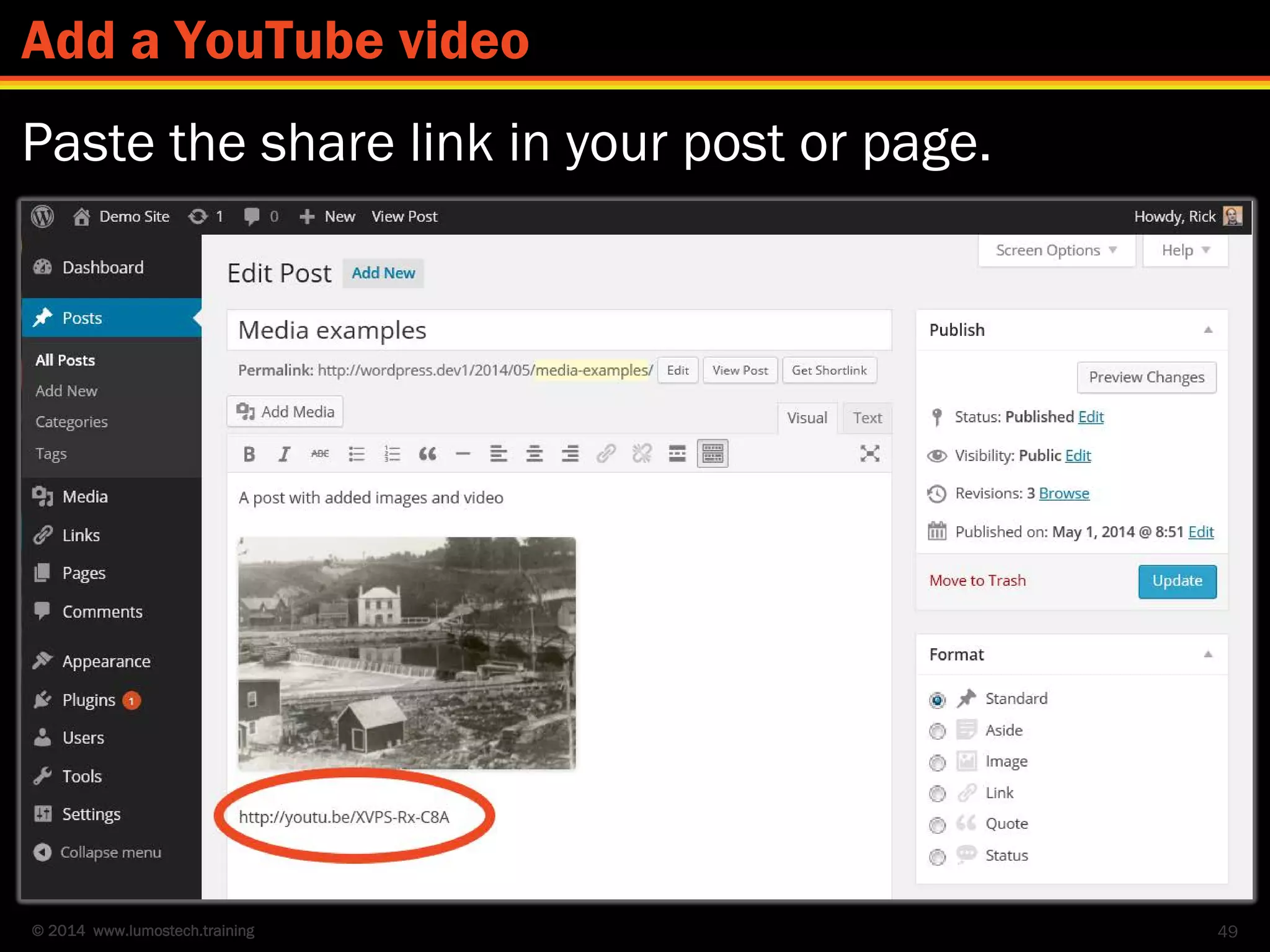The image size is (1270, 952).
Task: Open Add New in Posts submenu
Action: [x=66, y=391]
